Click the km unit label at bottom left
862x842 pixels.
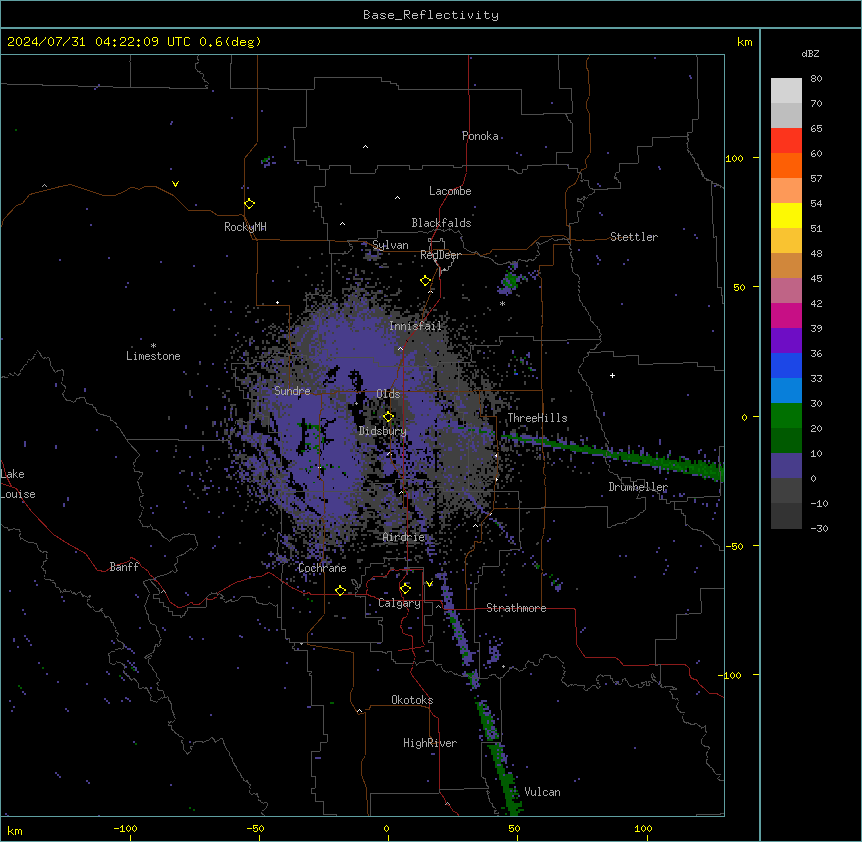(x=15, y=830)
